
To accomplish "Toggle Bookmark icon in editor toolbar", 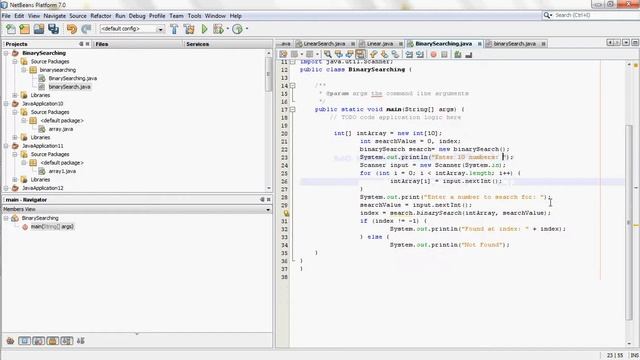I will pos(395,54).
